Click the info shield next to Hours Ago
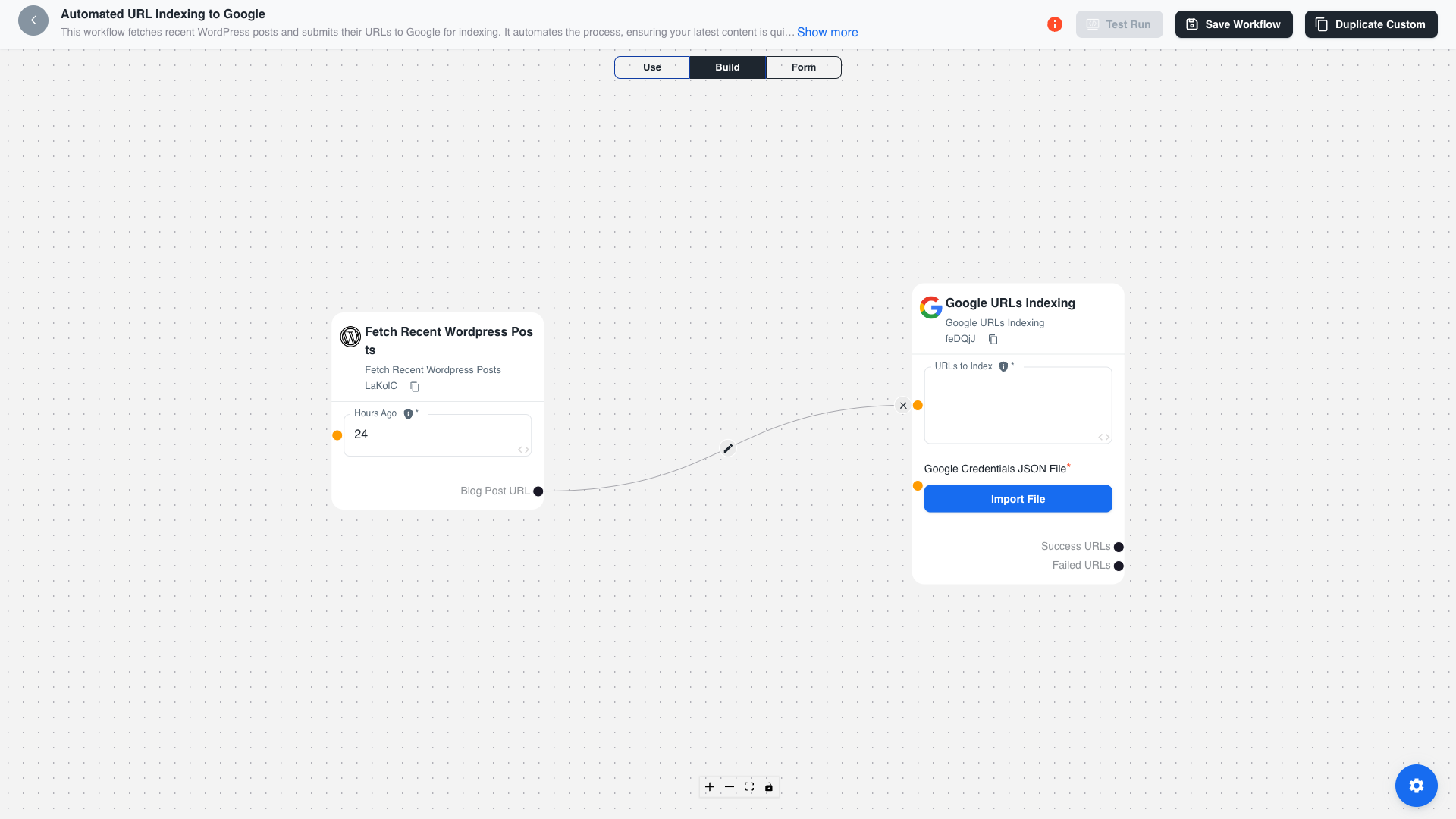This screenshot has height=819, width=1456. point(409,413)
